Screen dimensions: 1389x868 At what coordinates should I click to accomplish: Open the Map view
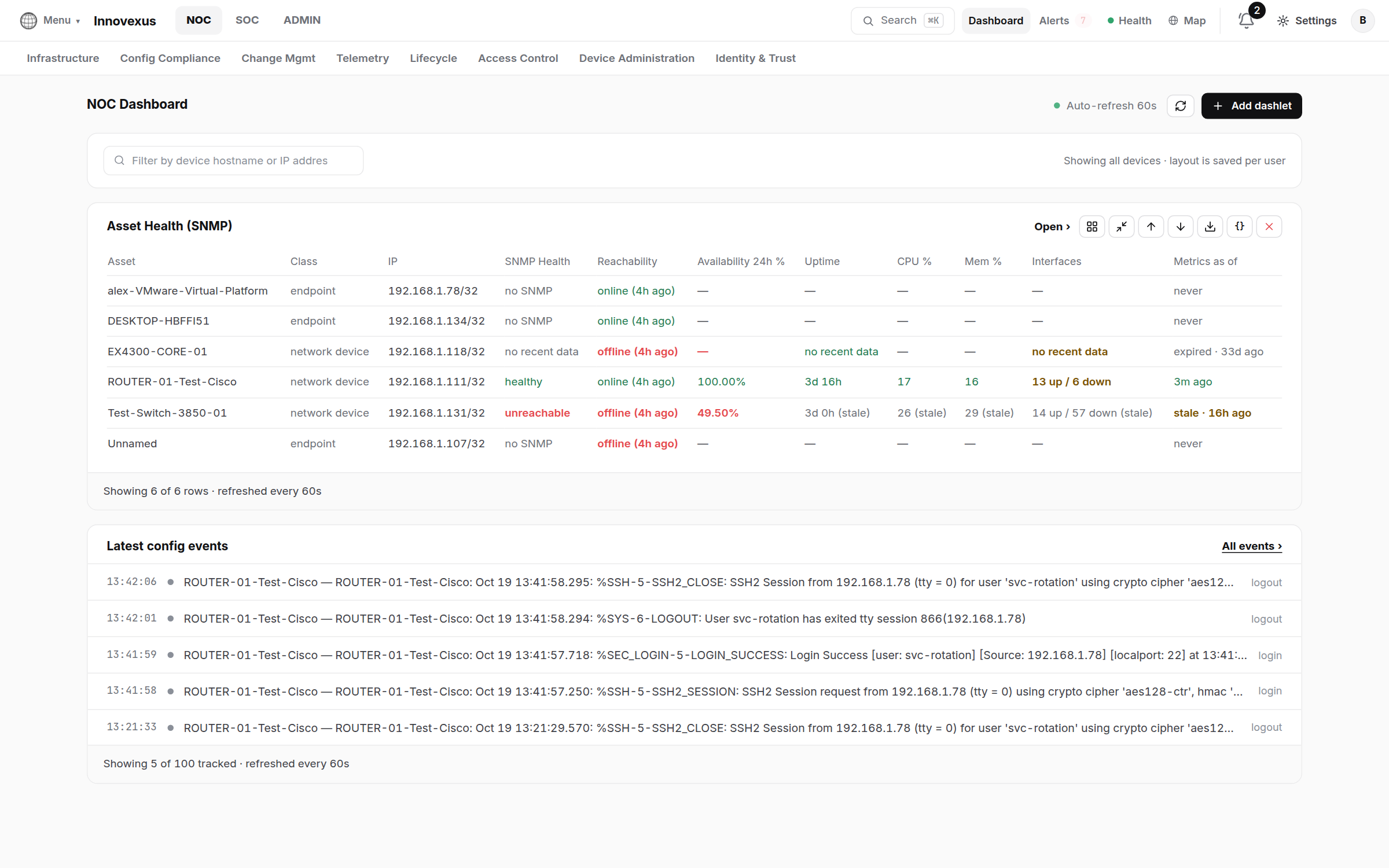point(1186,21)
